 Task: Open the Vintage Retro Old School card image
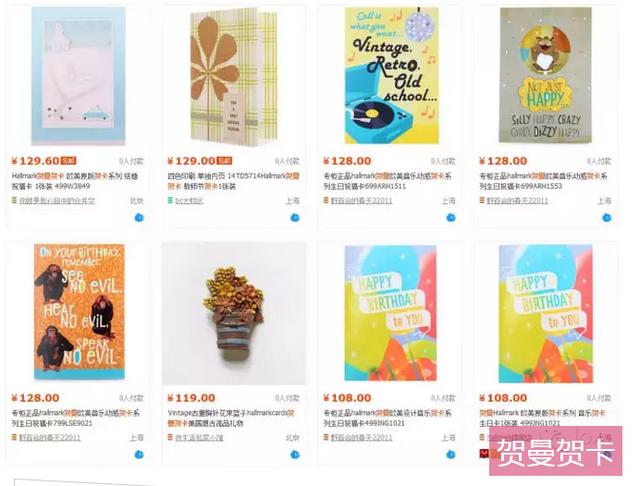391,76
